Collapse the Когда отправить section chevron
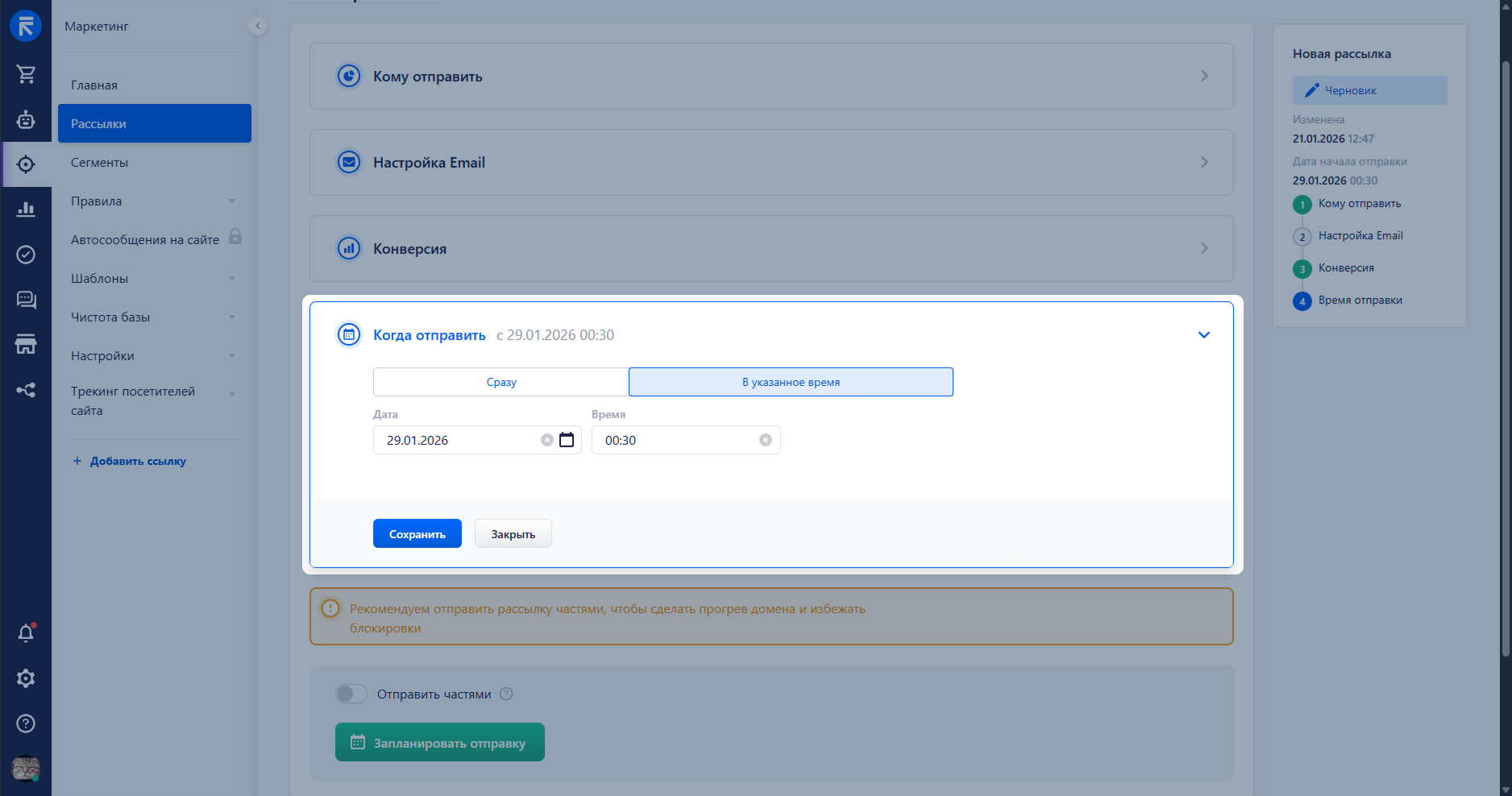Viewport: 1512px width, 796px height. pyautogui.click(x=1203, y=335)
